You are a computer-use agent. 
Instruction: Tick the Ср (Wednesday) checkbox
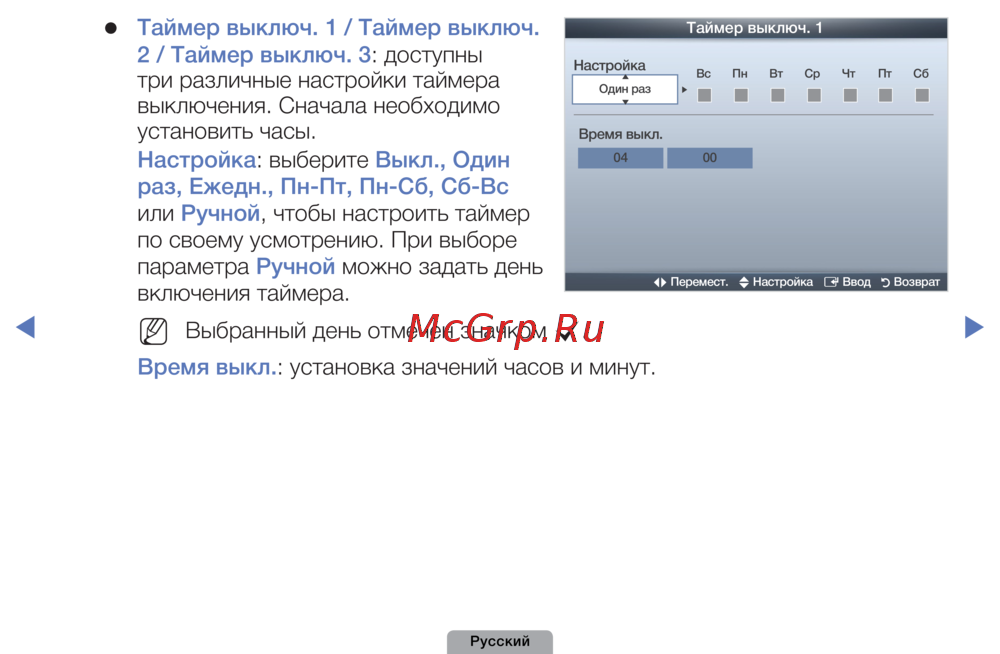813,96
